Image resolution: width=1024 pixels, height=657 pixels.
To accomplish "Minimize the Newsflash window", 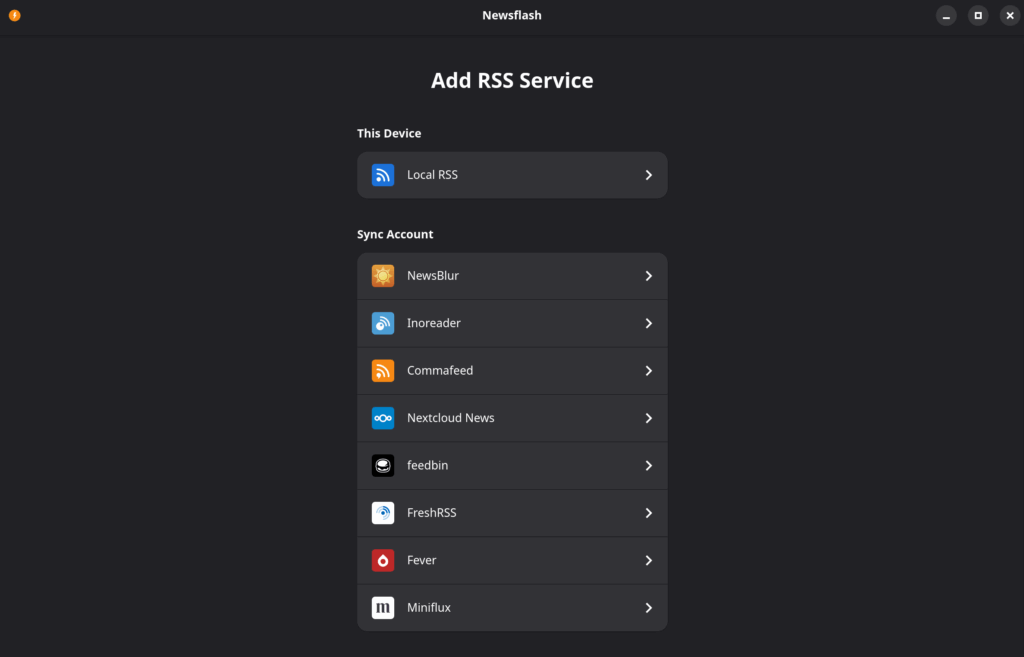I will click(946, 16).
